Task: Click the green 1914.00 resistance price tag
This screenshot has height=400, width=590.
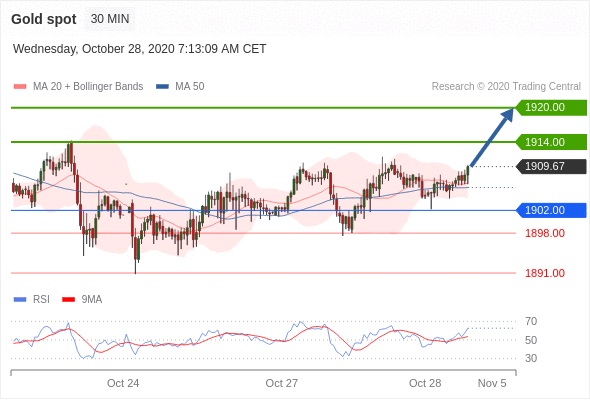Action: [551, 142]
